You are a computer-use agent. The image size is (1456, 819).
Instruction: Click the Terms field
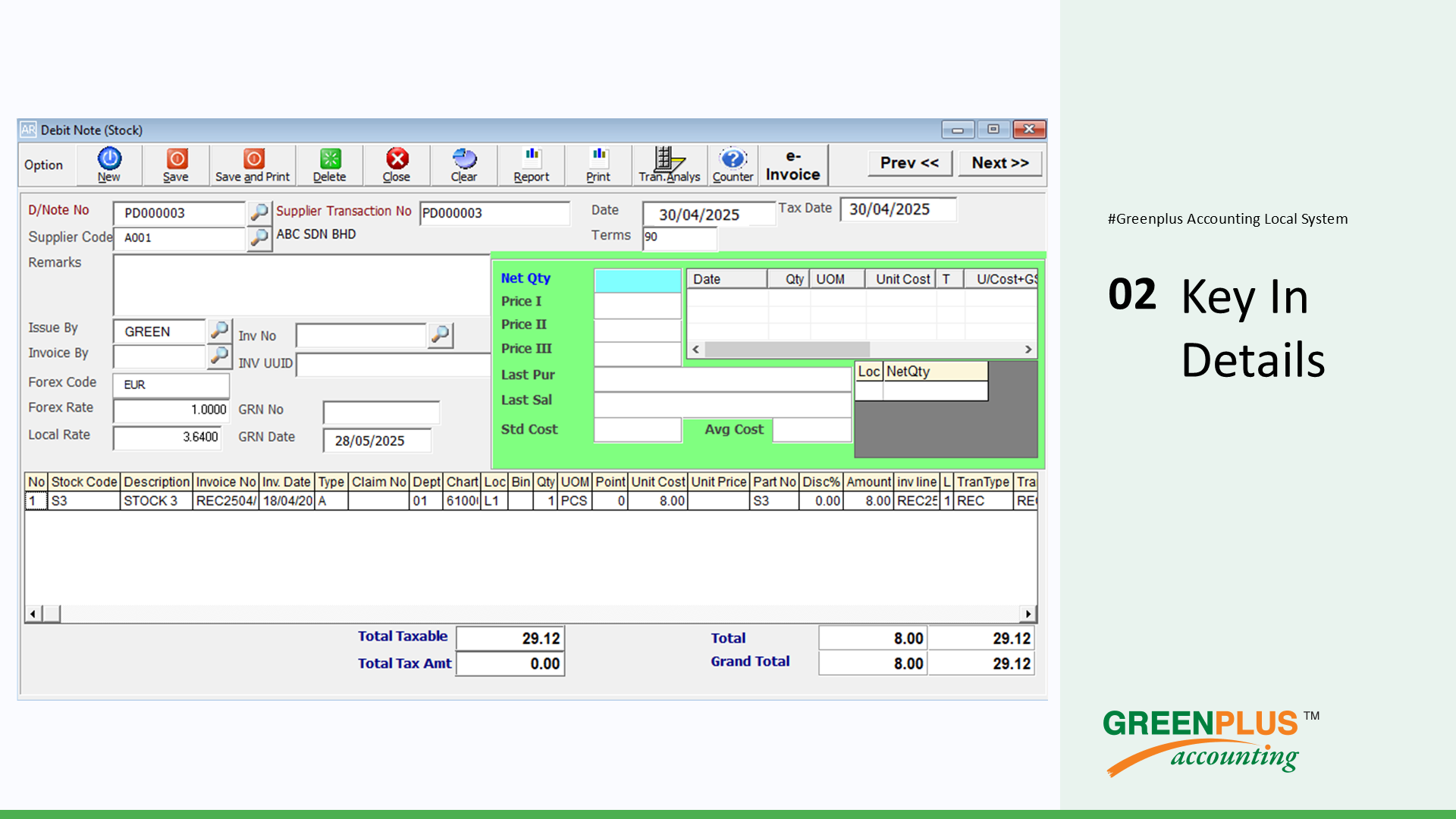point(679,237)
